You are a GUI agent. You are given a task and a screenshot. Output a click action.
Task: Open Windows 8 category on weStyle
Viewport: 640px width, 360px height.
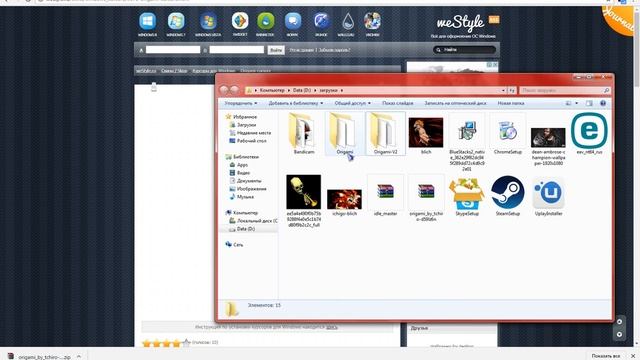pos(147,24)
